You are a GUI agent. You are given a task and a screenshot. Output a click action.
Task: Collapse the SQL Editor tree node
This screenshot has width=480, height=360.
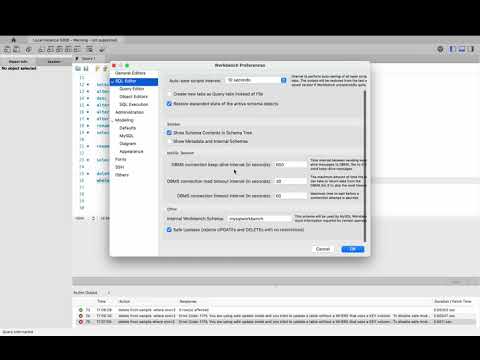(113, 81)
